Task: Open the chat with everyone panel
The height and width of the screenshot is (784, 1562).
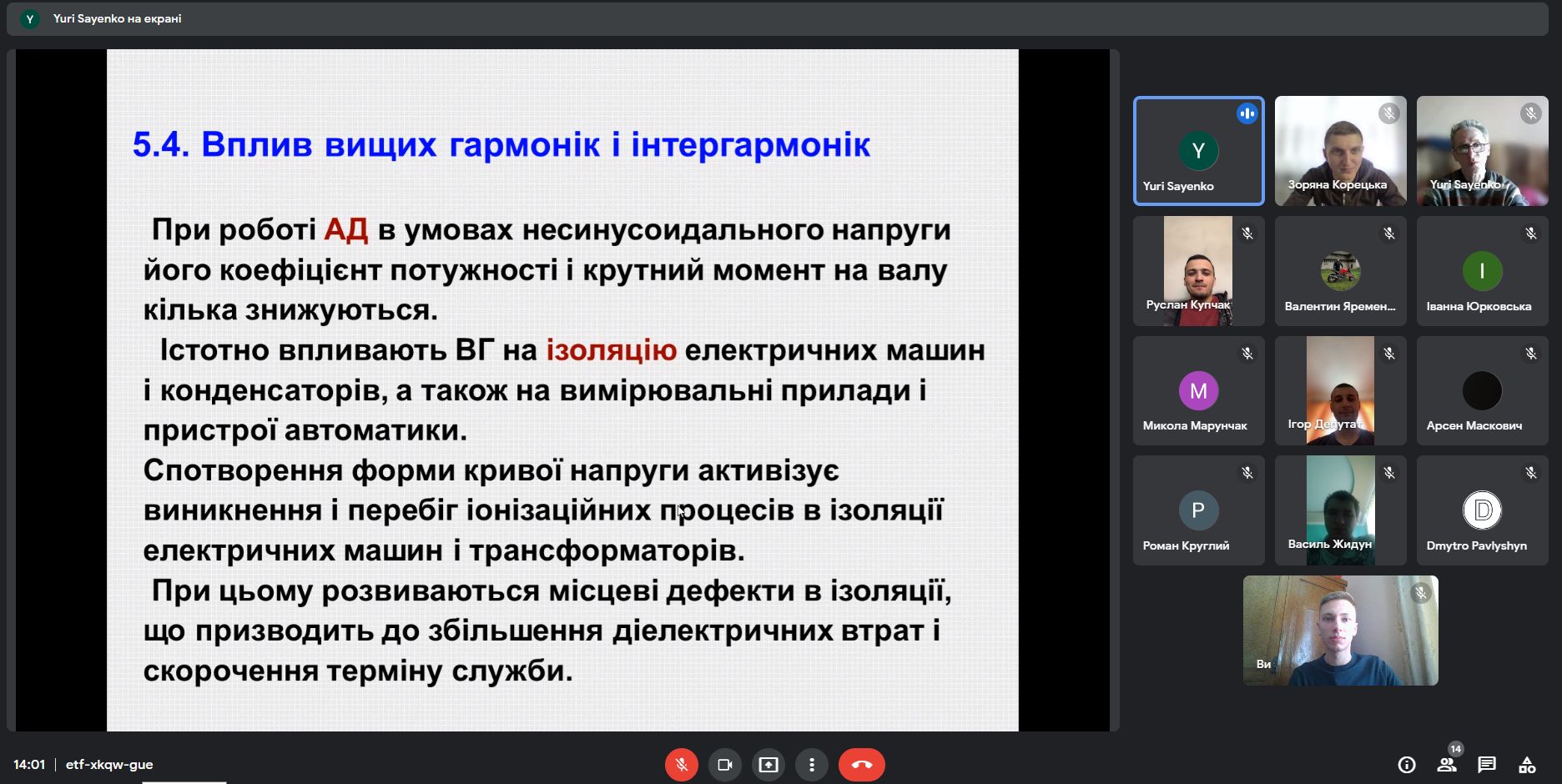Action: pyautogui.click(x=1487, y=765)
